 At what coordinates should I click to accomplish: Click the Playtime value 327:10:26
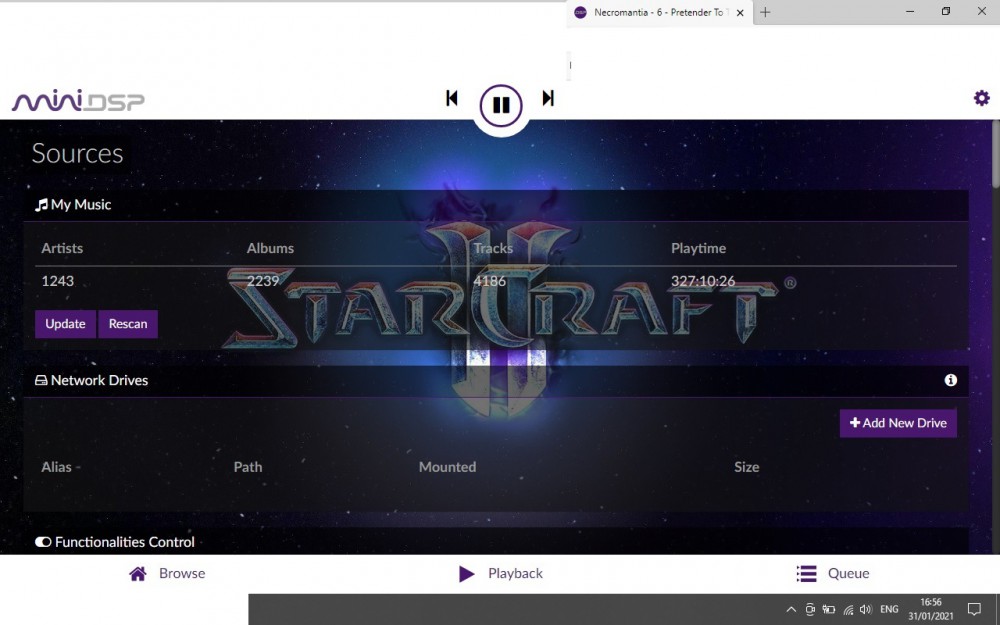703,281
